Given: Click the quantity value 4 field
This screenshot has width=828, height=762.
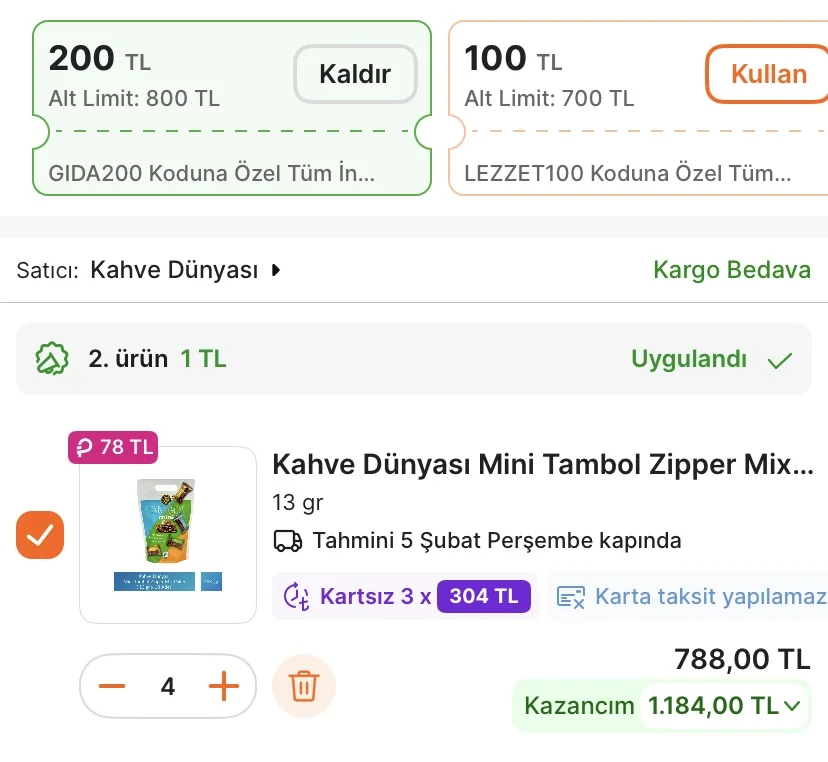Looking at the screenshot, I should coord(168,687).
